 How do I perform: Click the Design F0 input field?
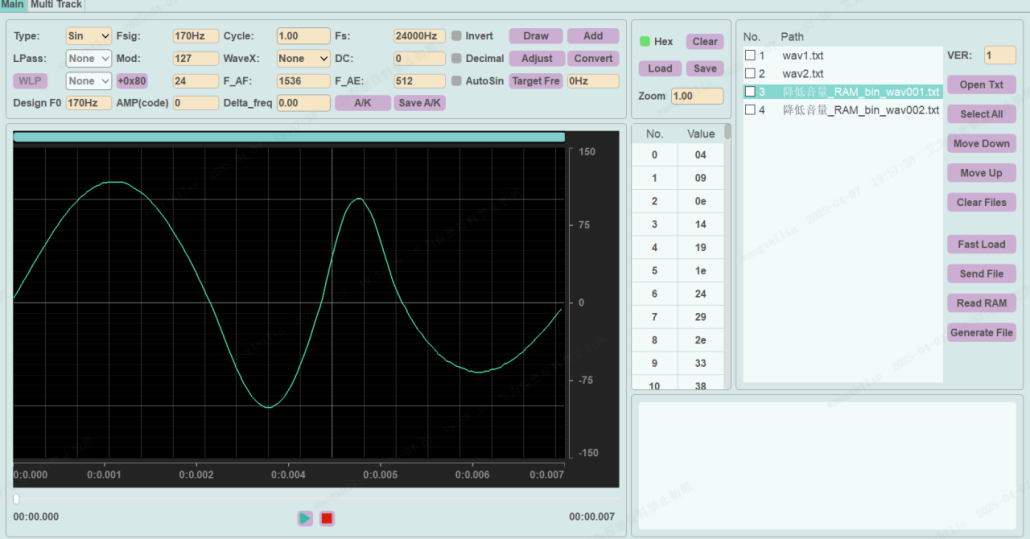pyautogui.click(x=89, y=103)
